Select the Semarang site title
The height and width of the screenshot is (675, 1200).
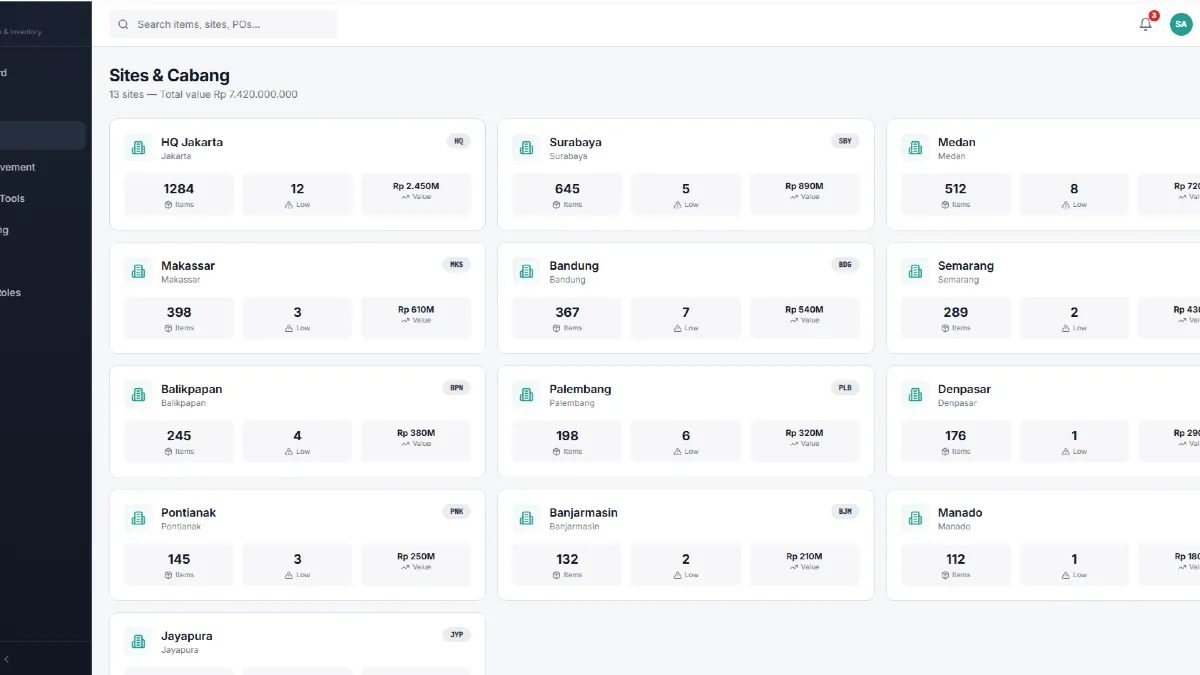(966, 266)
